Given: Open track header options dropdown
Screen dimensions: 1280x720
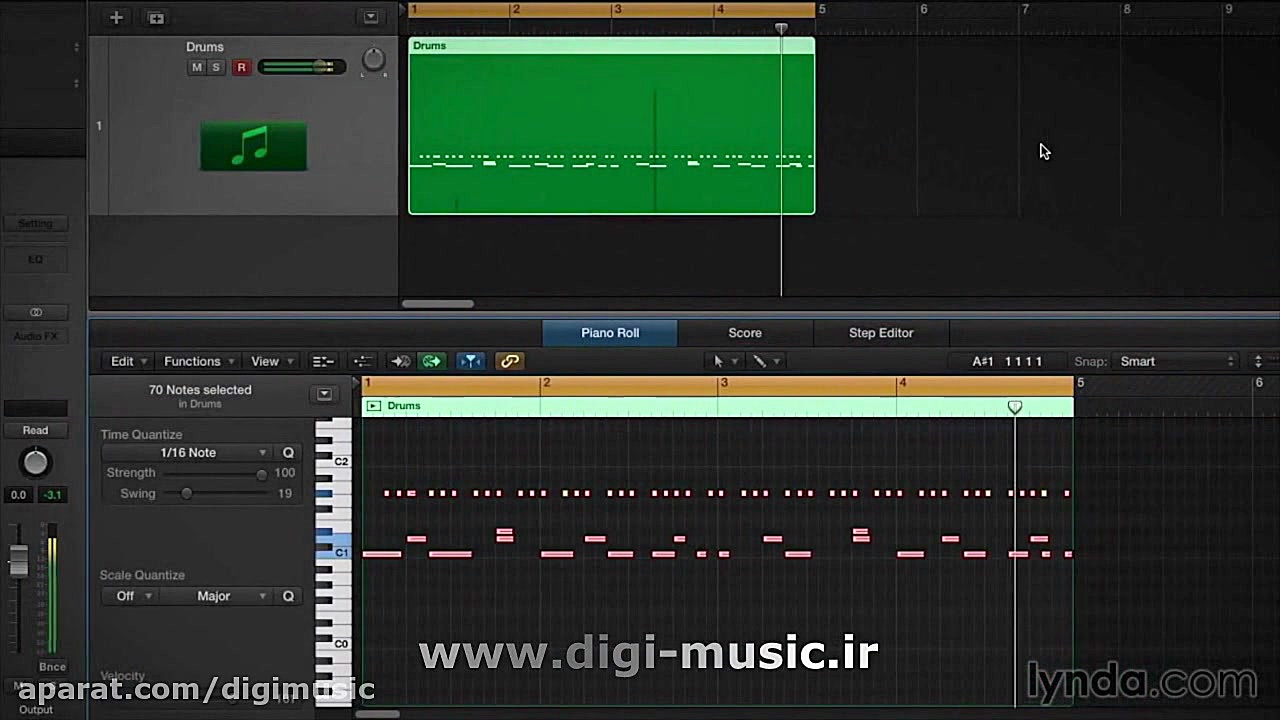Looking at the screenshot, I should [371, 17].
